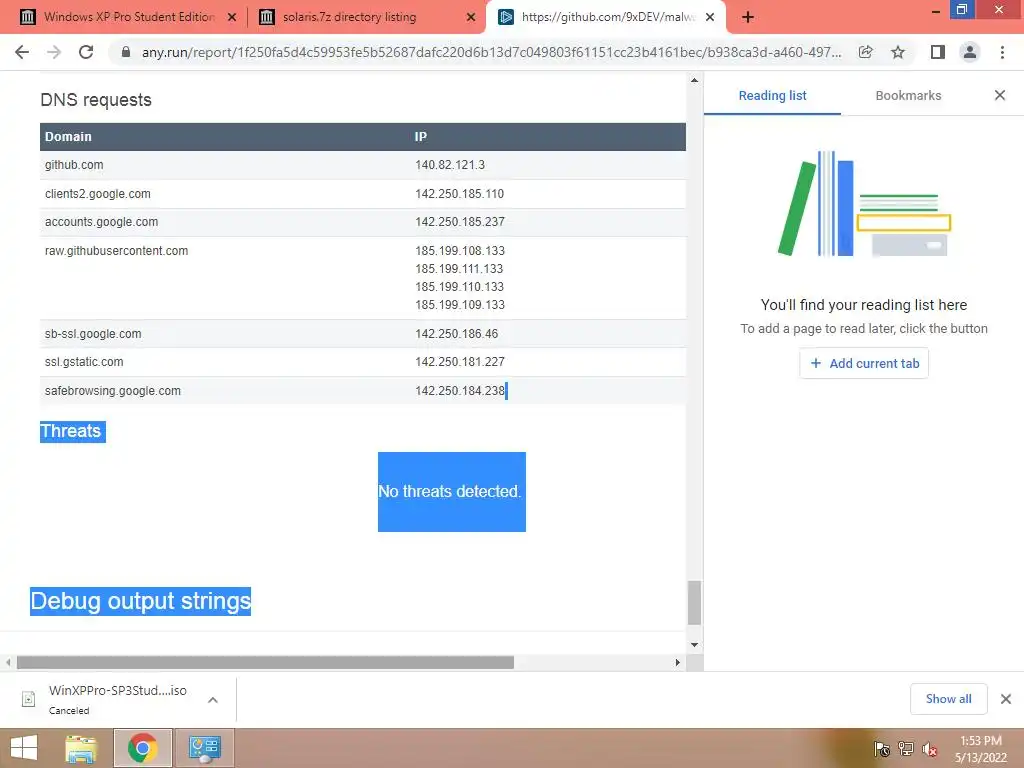This screenshot has height=768, width=1024.
Task: Close the solaris.7z directory listing tab
Action: [x=471, y=18]
